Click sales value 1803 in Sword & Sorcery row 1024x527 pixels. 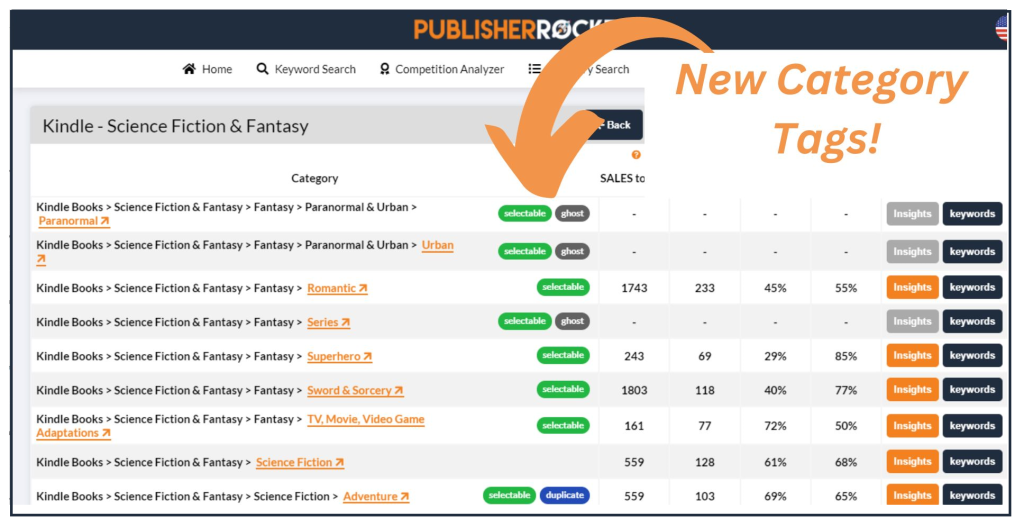634,391
